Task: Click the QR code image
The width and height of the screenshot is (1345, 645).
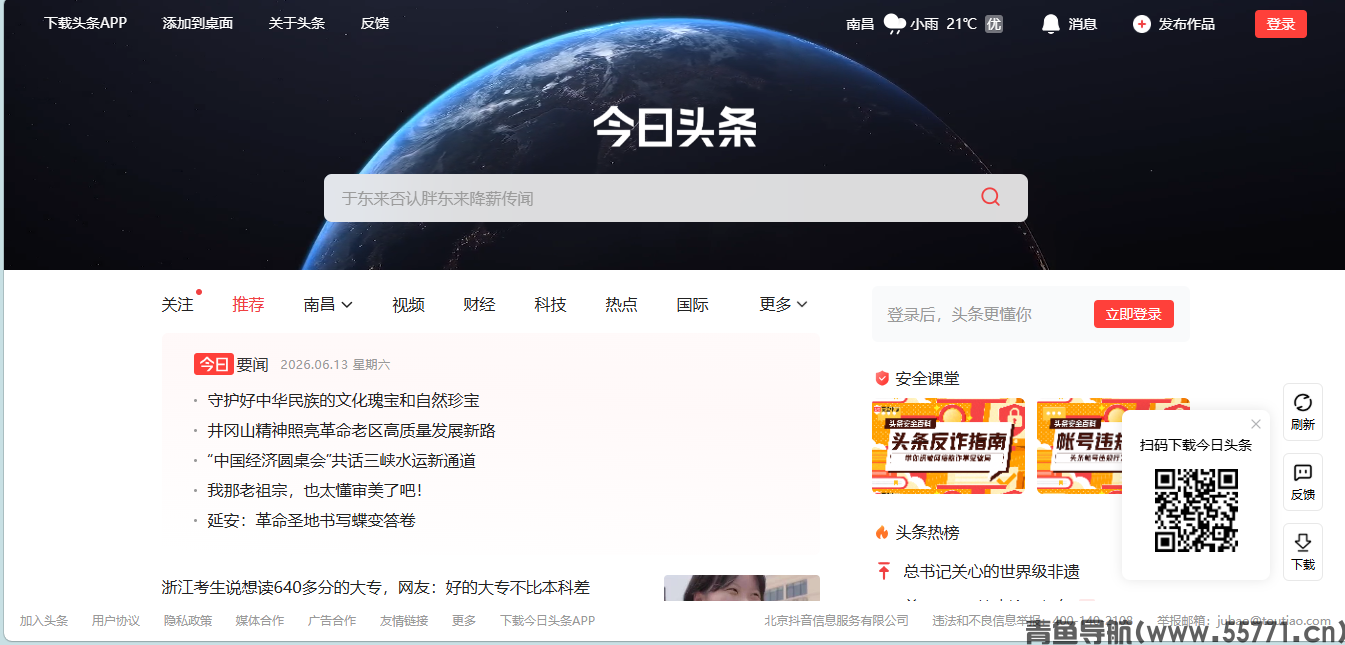Action: click(x=1196, y=510)
